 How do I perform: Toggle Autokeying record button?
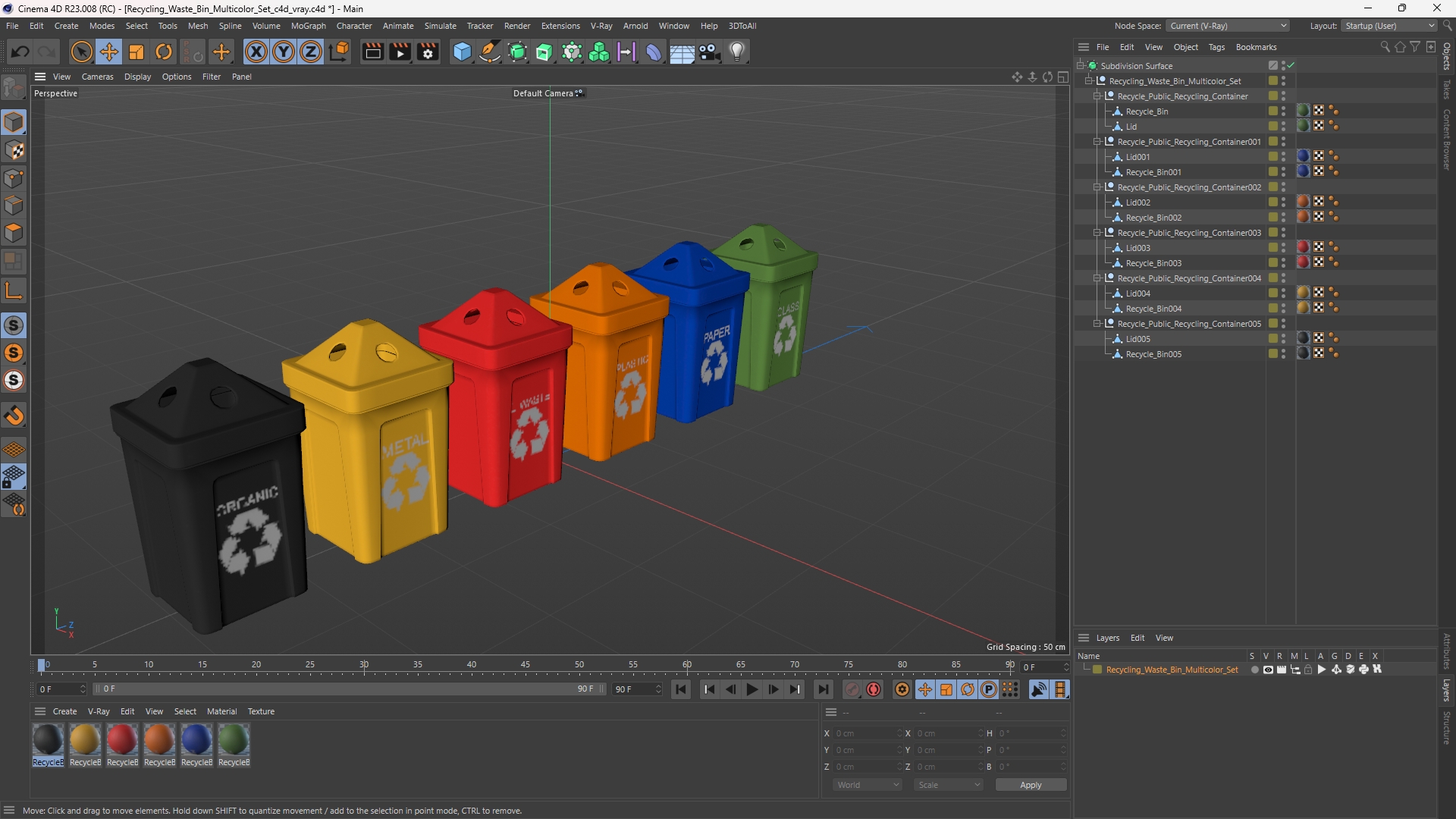point(874,689)
